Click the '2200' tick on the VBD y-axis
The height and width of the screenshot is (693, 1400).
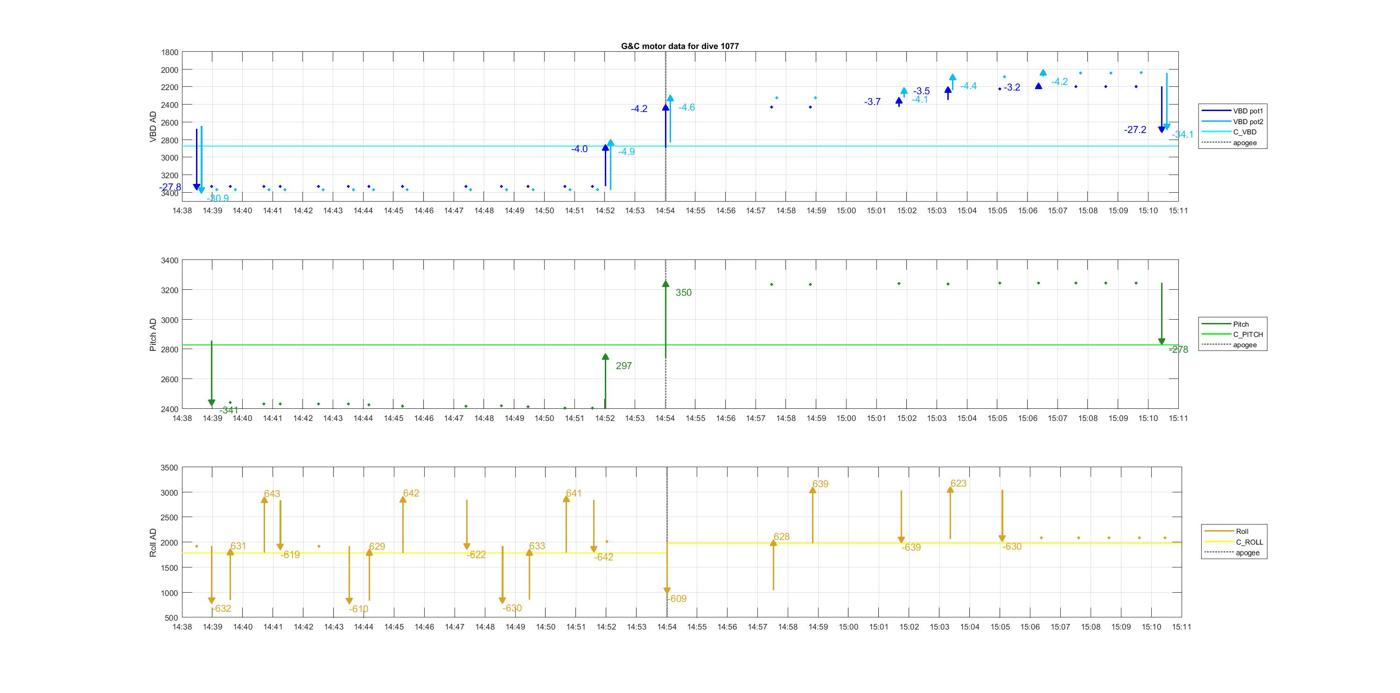170,87
